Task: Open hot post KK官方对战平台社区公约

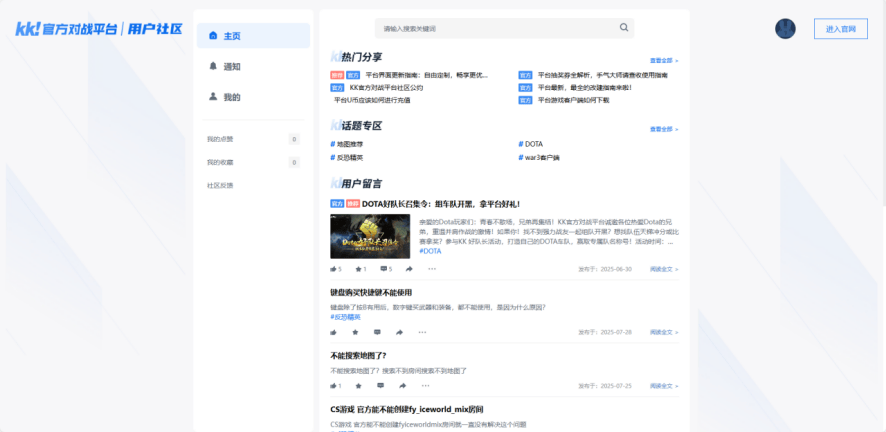Action: tap(386, 88)
